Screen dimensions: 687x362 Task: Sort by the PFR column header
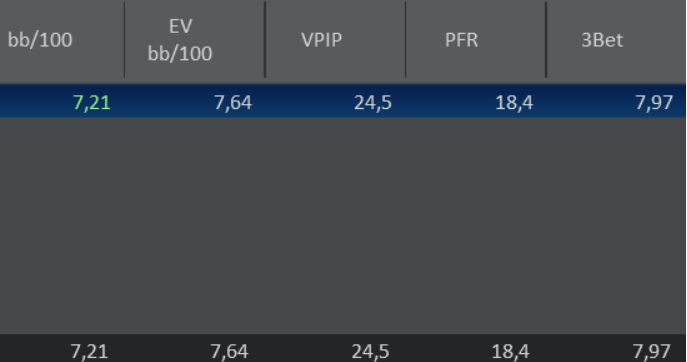[x=461, y=40]
